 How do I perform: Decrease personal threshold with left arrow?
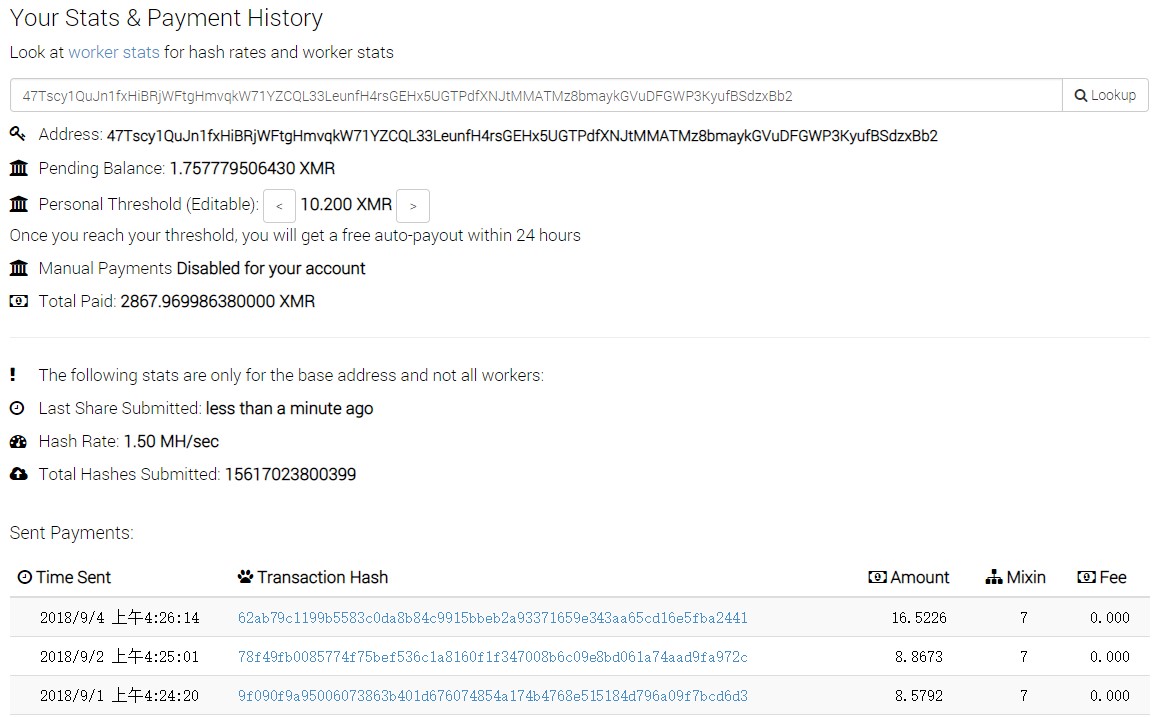pyautogui.click(x=279, y=205)
